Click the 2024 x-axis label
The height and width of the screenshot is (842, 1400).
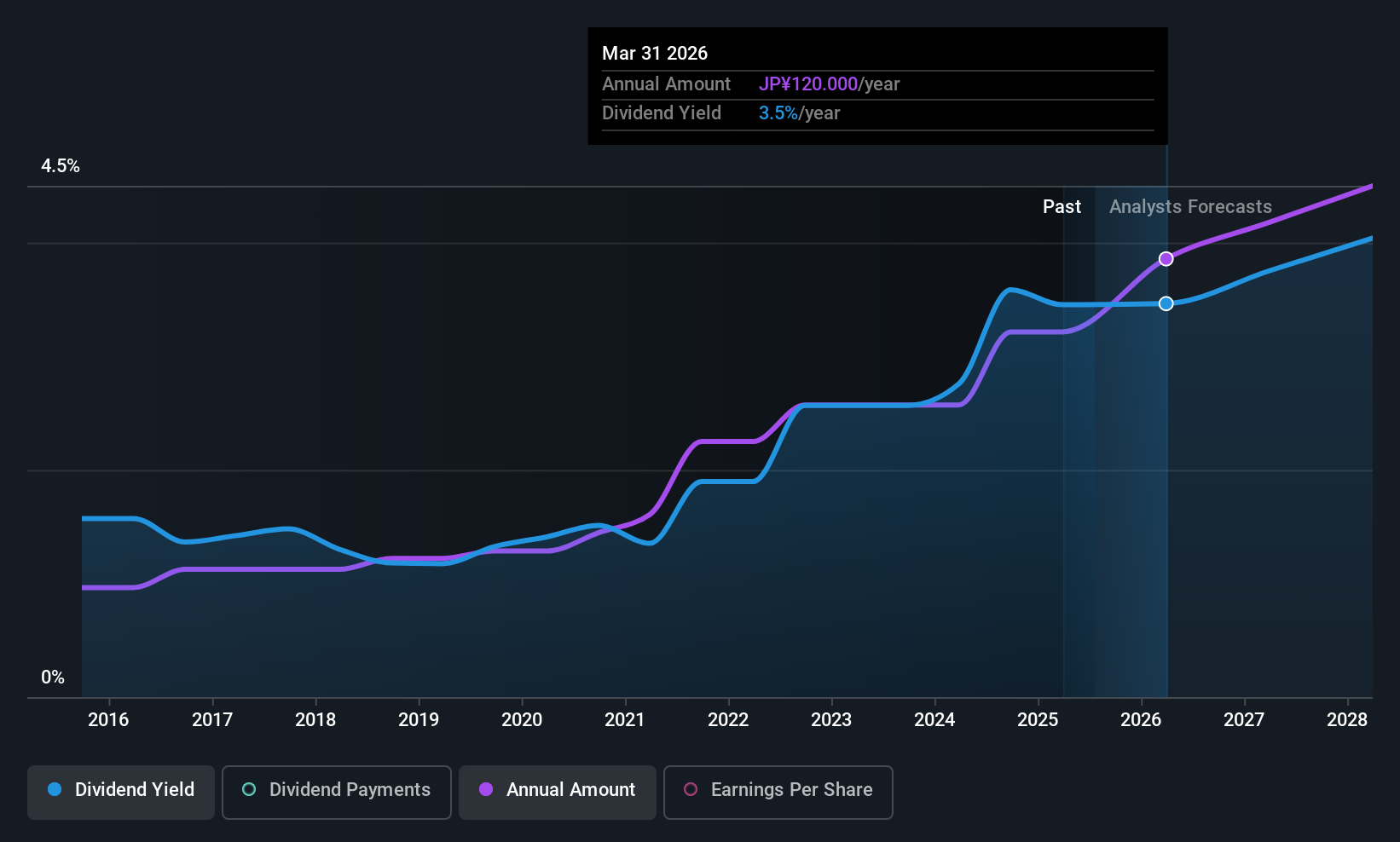(934, 720)
